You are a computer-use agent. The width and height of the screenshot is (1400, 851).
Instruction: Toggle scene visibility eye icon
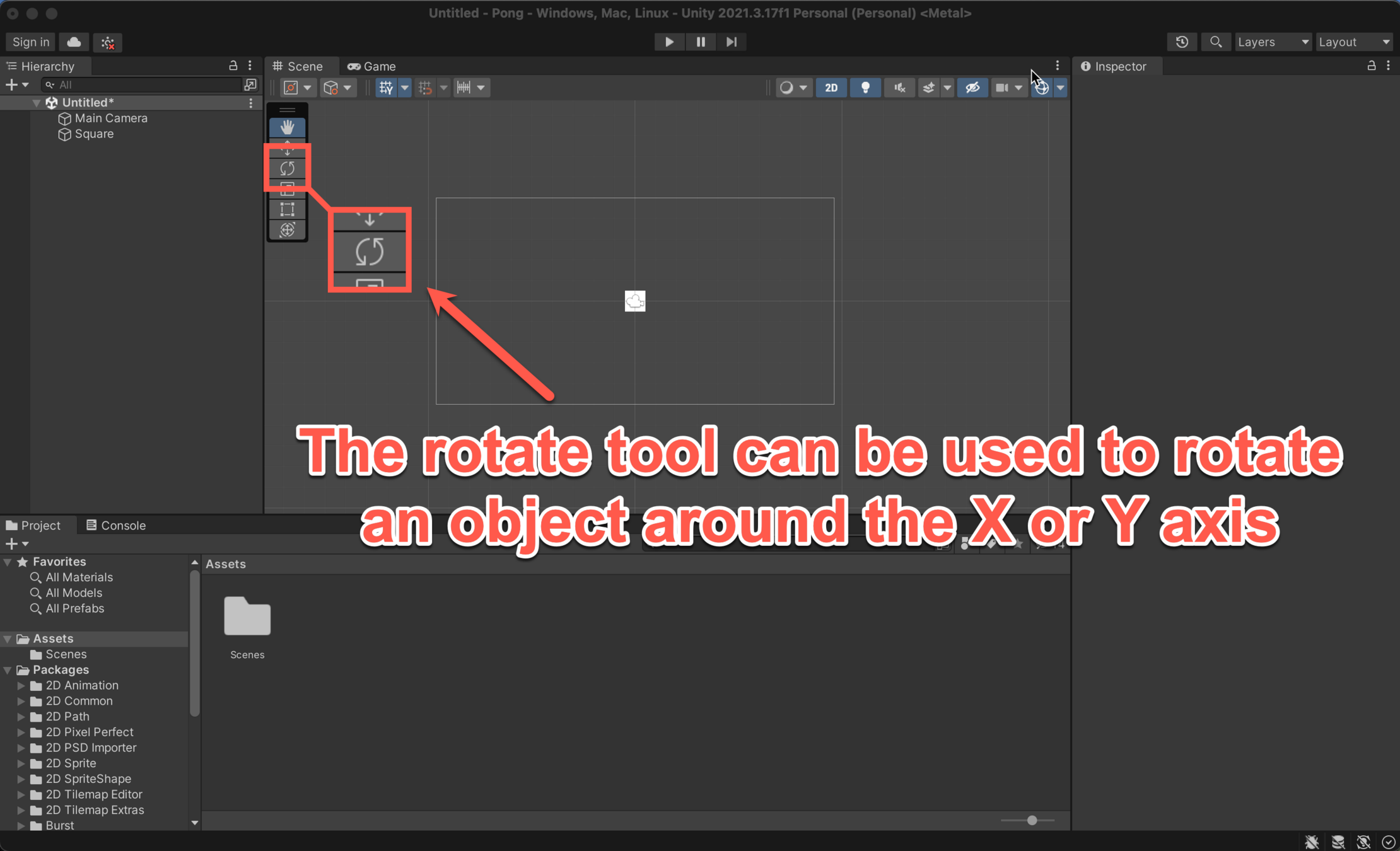[x=972, y=88]
